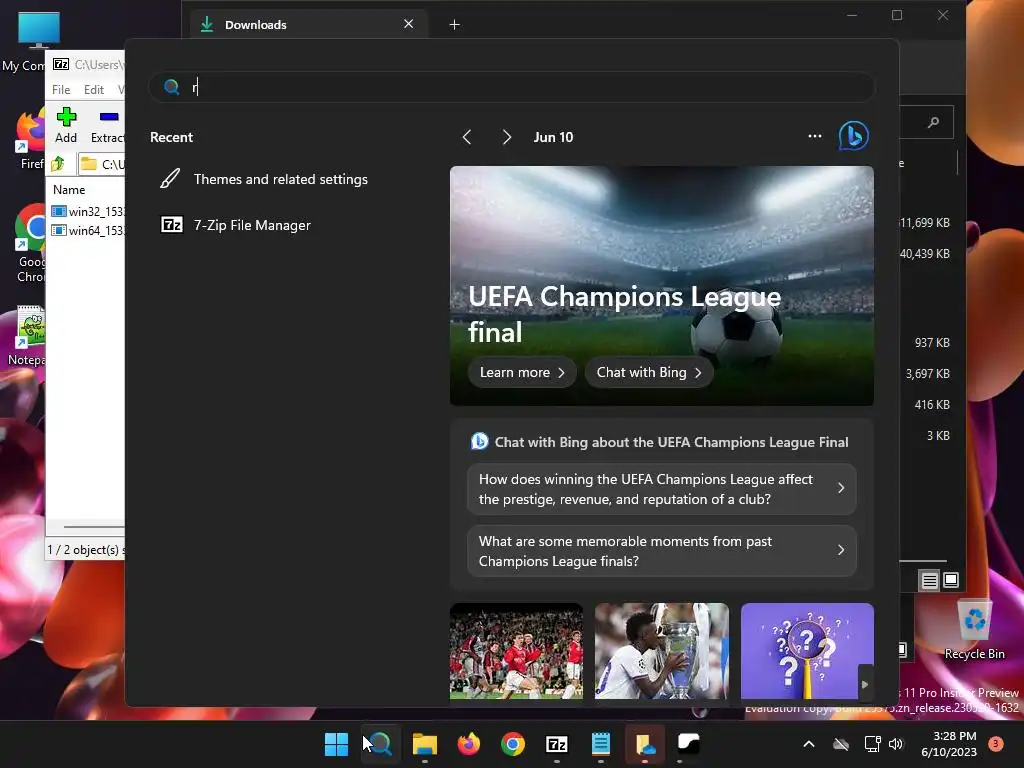The image size is (1024, 768).
Task: Launch Firefox from the taskbar
Action: pos(468,744)
